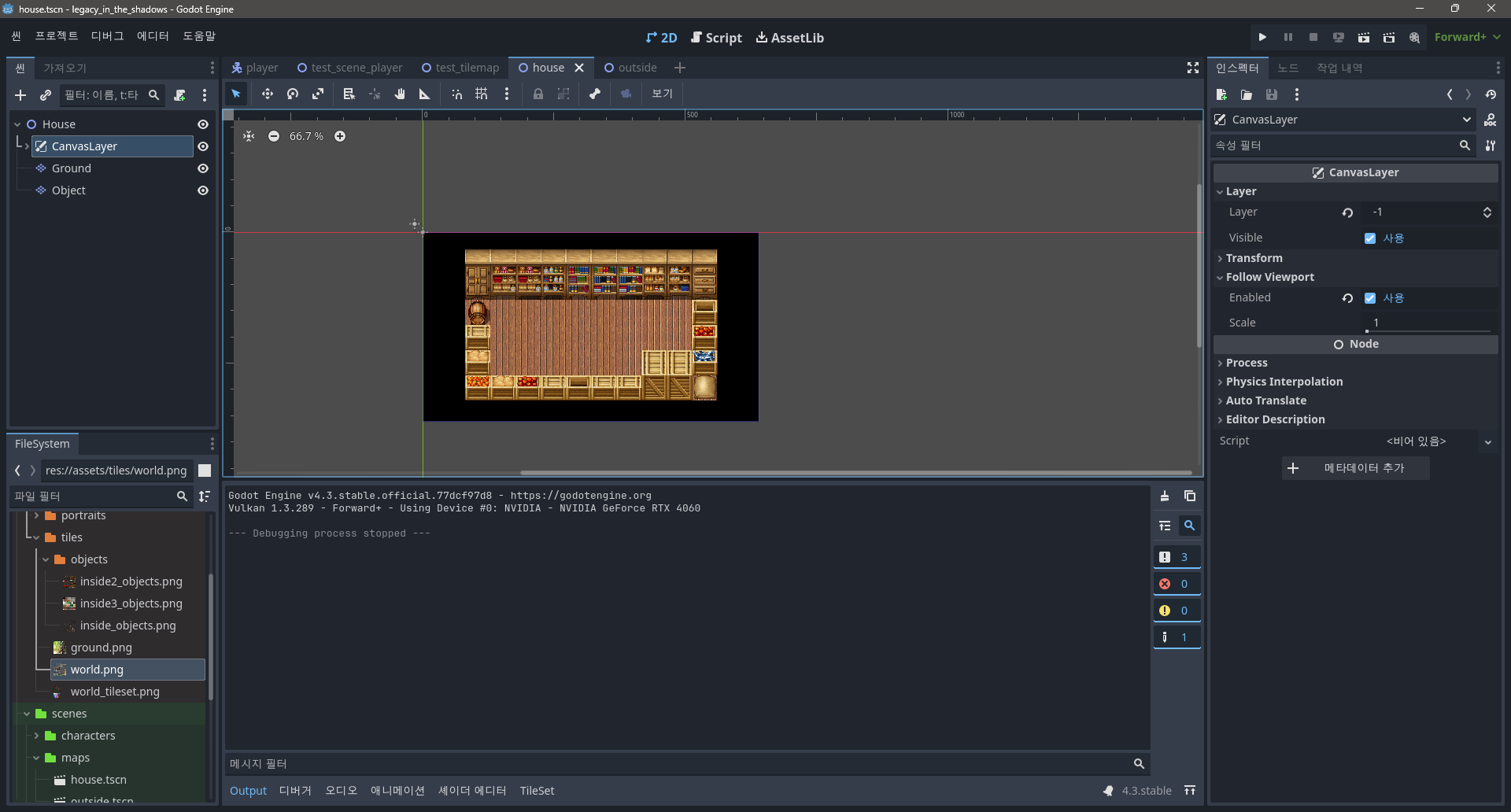Select the Select Mode arrow tool
The height and width of the screenshot is (812, 1511).
(x=236, y=94)
